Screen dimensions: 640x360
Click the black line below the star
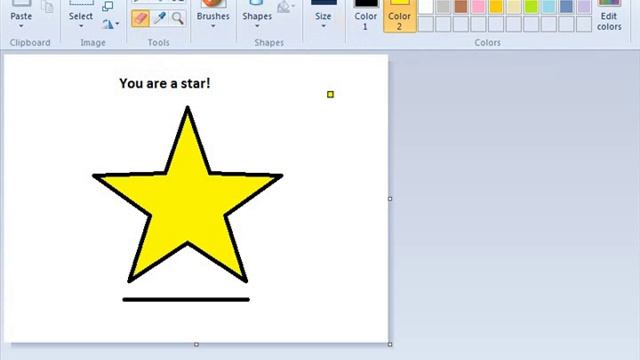tap(186, 300)
